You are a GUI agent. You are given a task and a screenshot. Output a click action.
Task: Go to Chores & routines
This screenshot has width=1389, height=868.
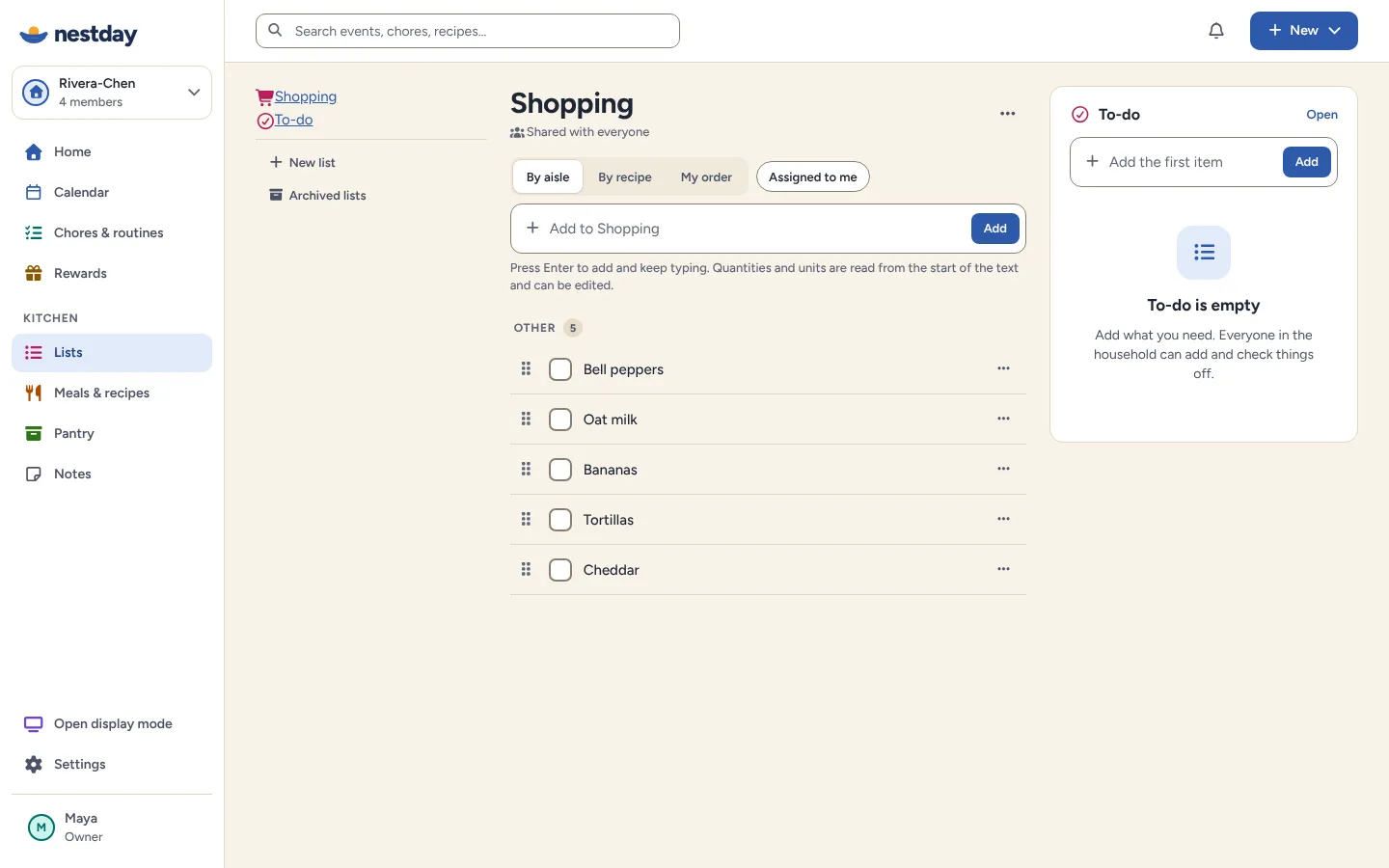tap(112, 233)
